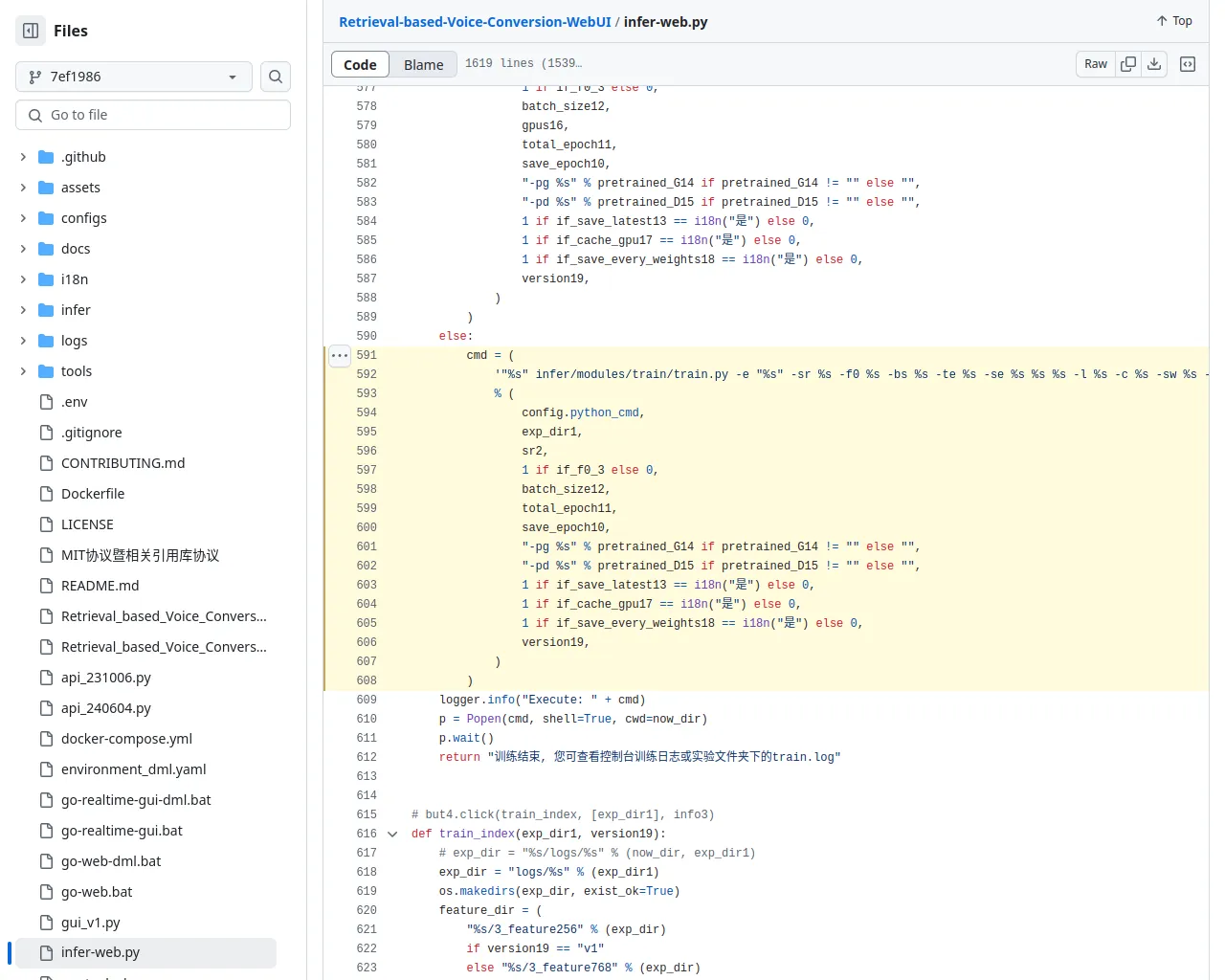Switch to the Blame tab

(x=423, y=64)
